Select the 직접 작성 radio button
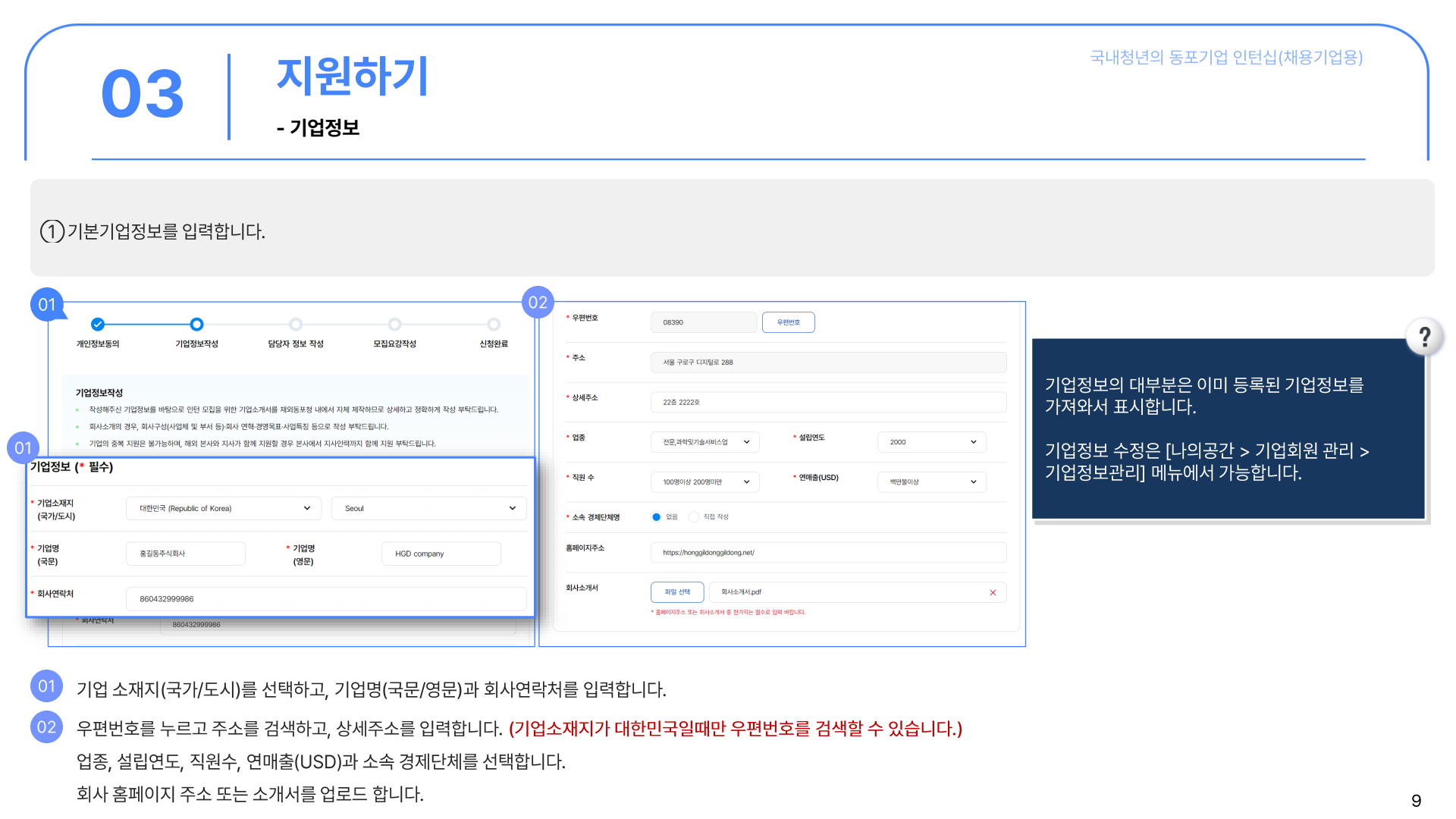This screenshot has height=819, width=1456. tap(693, 517)
